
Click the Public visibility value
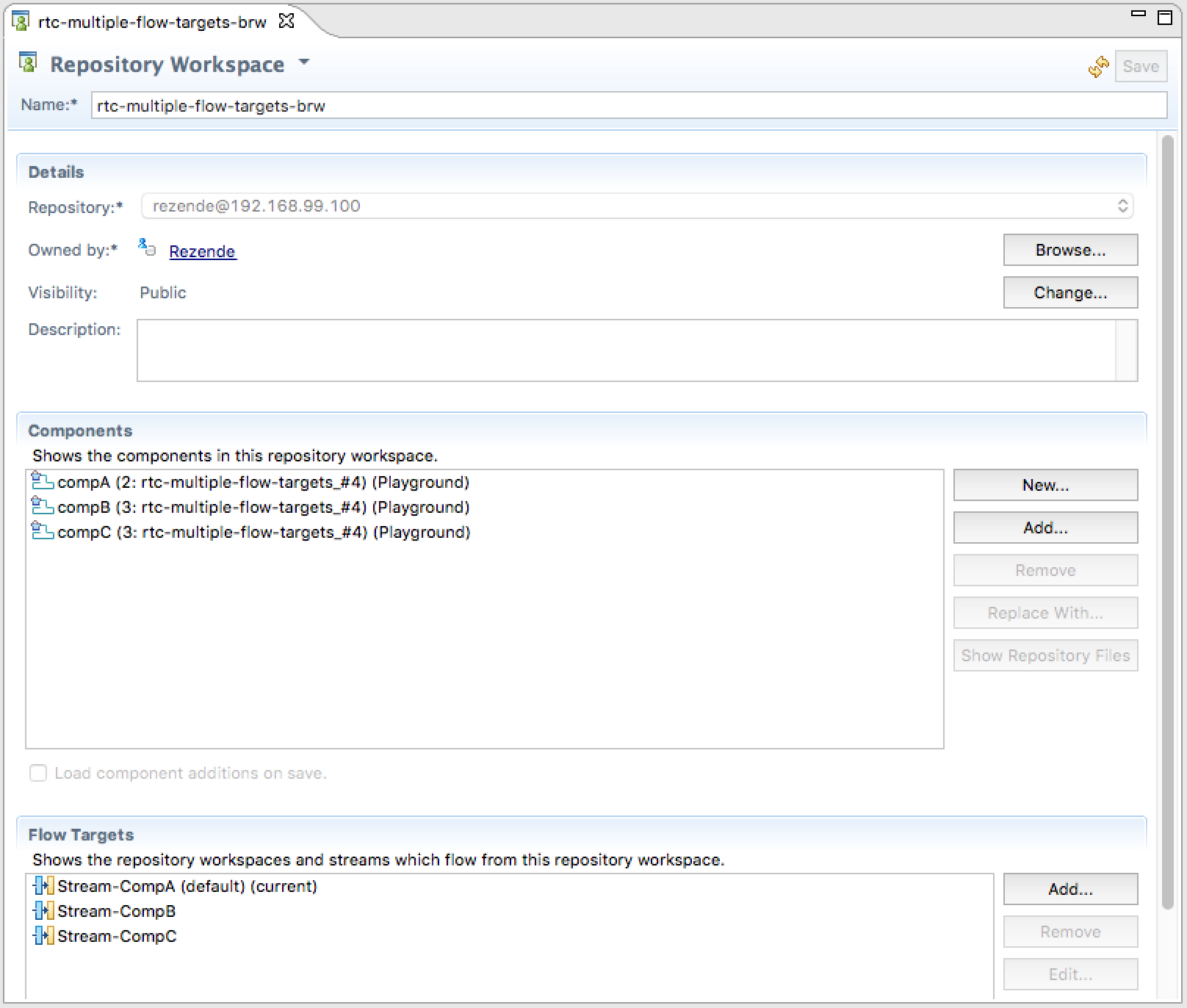[163, 292]
